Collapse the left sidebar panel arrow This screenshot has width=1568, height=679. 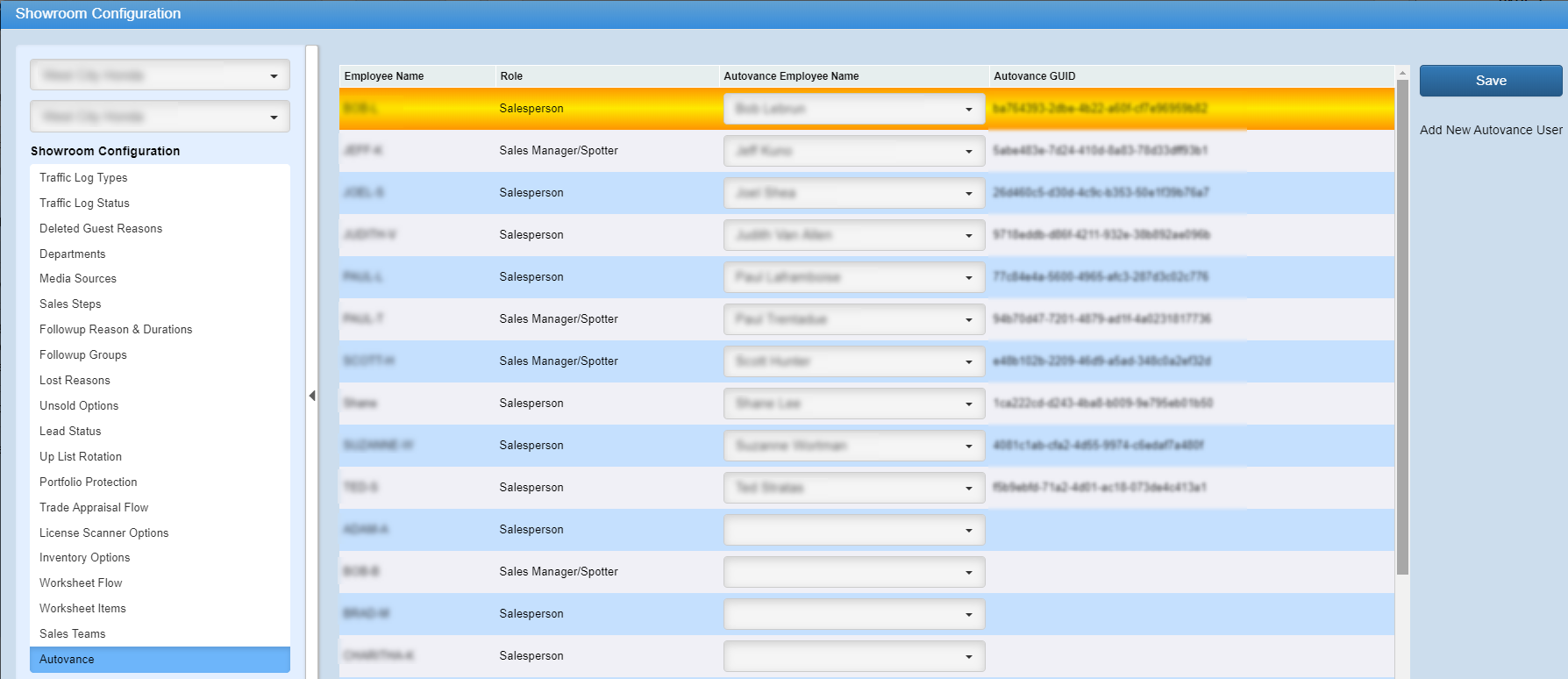click(x=312, y=396)
